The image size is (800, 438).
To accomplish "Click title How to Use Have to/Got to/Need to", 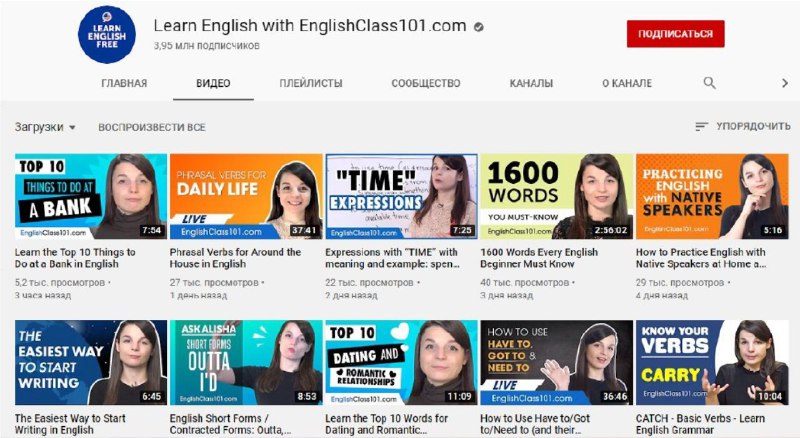I will (535, 424).
